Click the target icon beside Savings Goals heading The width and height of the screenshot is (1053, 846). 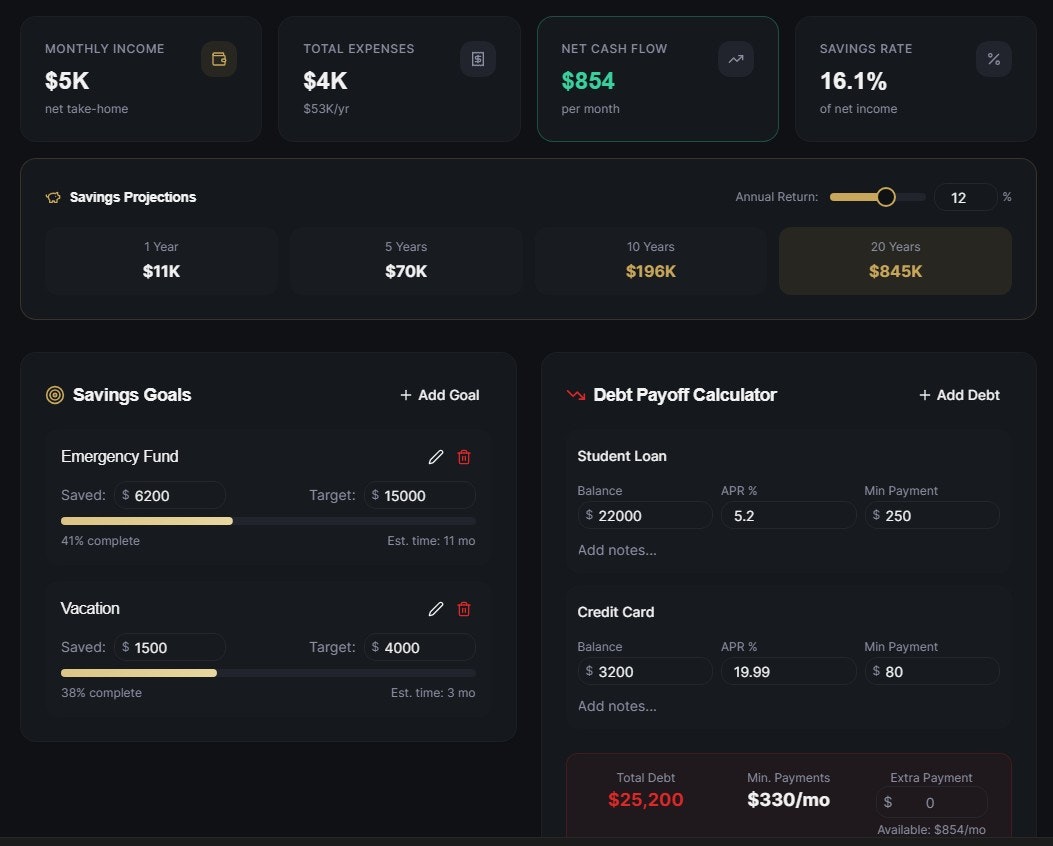[54, 395]
